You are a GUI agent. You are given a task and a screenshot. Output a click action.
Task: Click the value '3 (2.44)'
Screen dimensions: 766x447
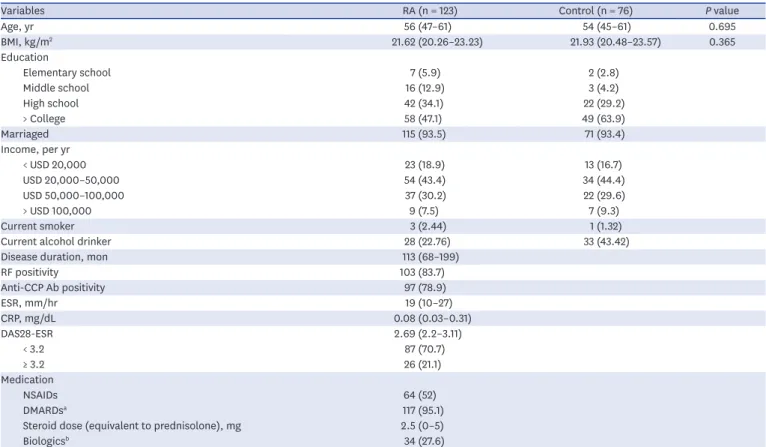click(x=428, y=226)
